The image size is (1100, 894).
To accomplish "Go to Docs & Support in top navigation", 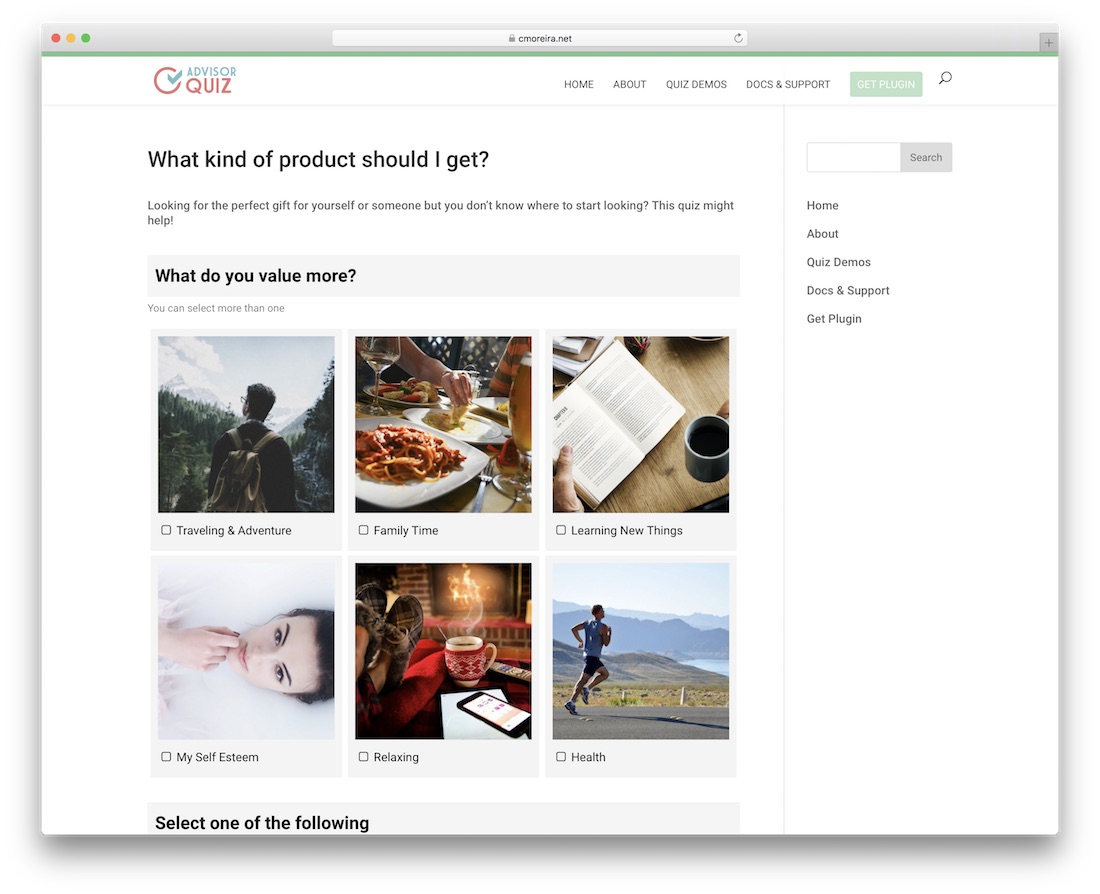I will pos(788,84).
